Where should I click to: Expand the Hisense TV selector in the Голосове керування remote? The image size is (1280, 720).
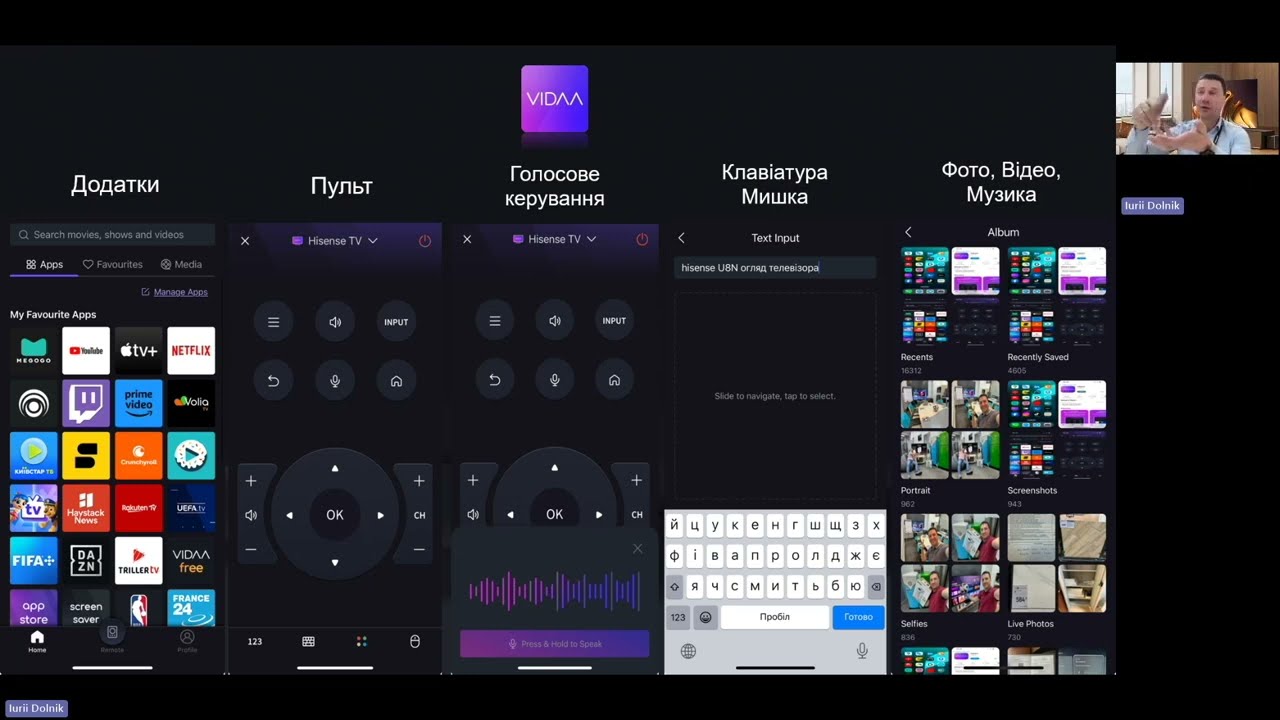555,240
